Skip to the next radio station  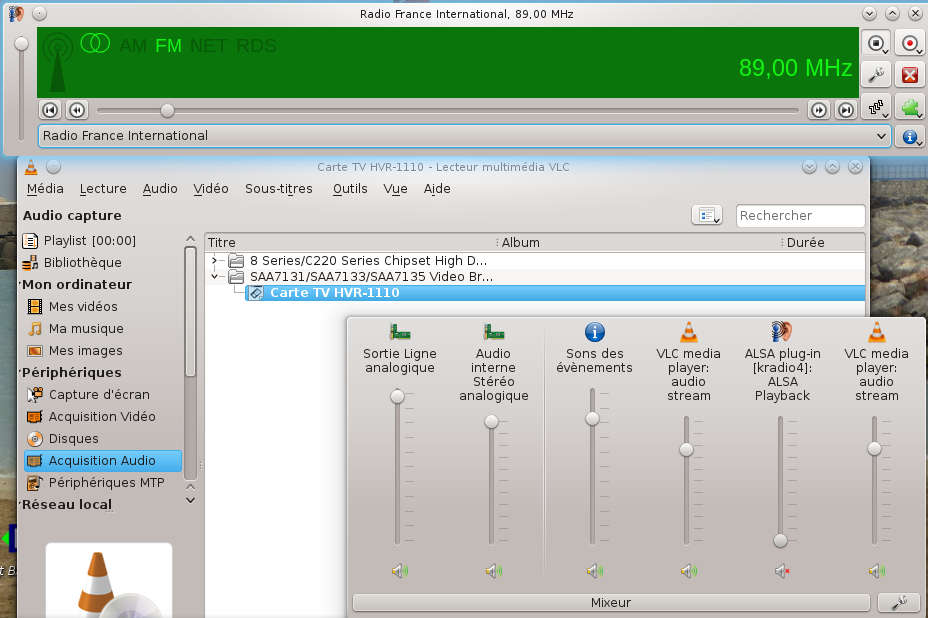(x=846, y=110)
